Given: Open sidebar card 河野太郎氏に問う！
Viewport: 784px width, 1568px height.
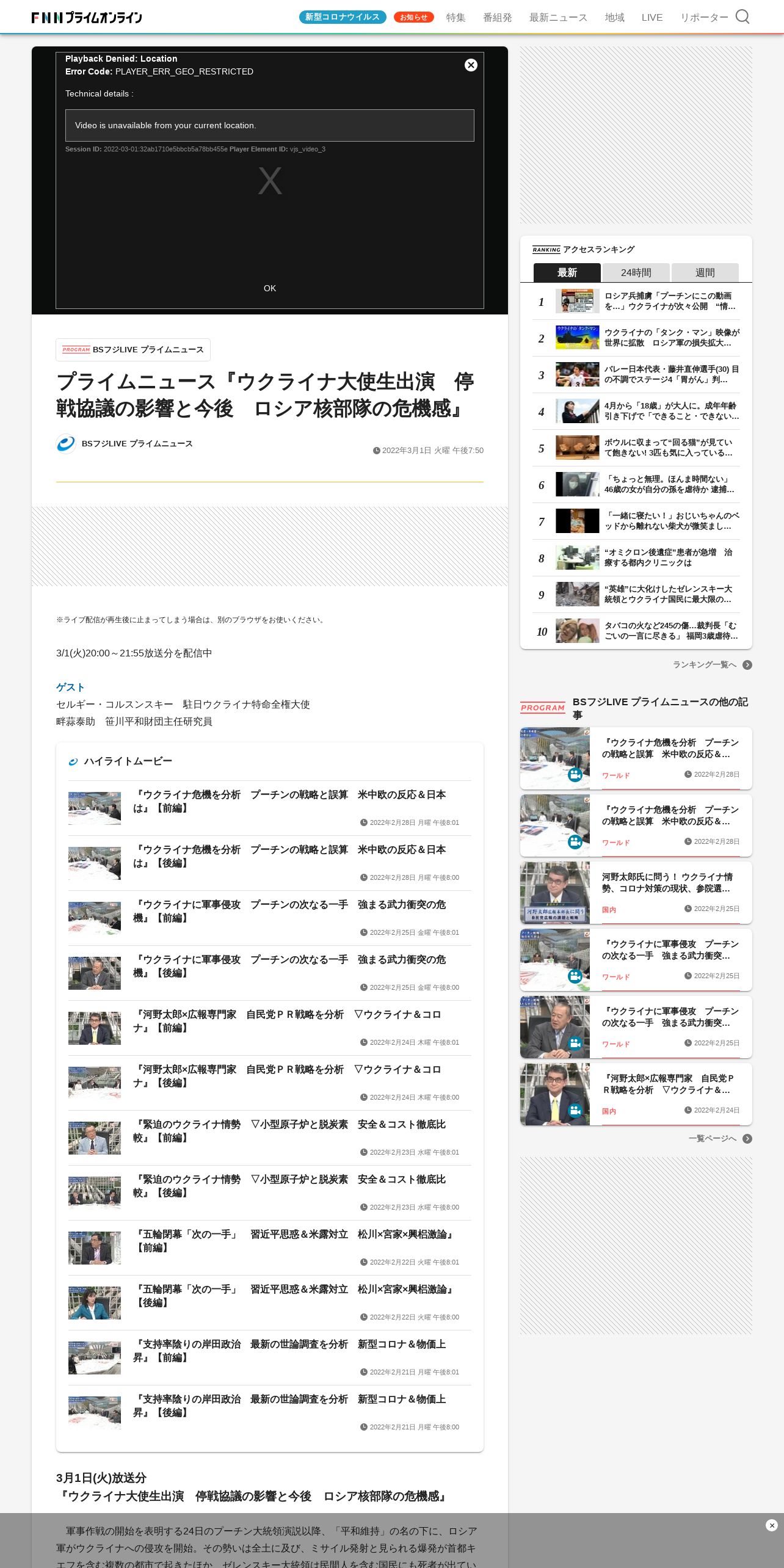Looking at the screenshot, I should point(636,892).
